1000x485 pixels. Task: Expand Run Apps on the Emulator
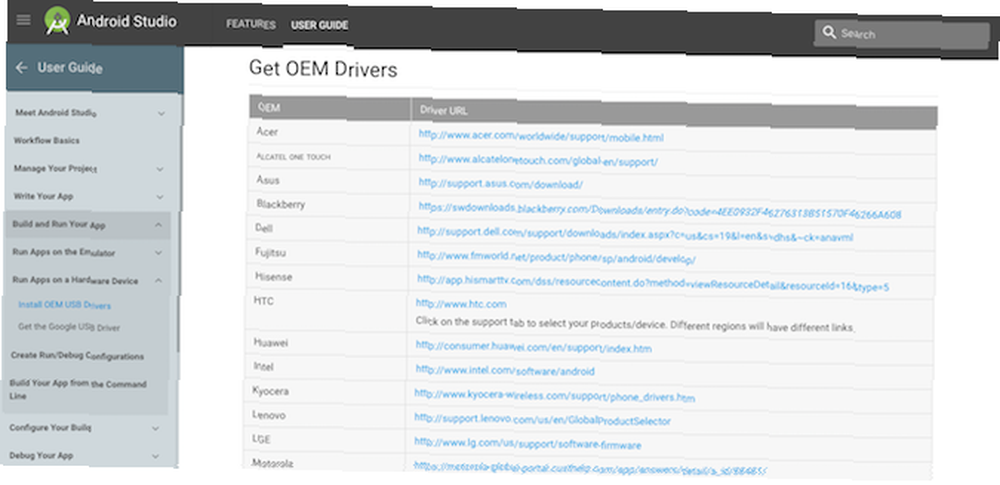pos(158,253)
